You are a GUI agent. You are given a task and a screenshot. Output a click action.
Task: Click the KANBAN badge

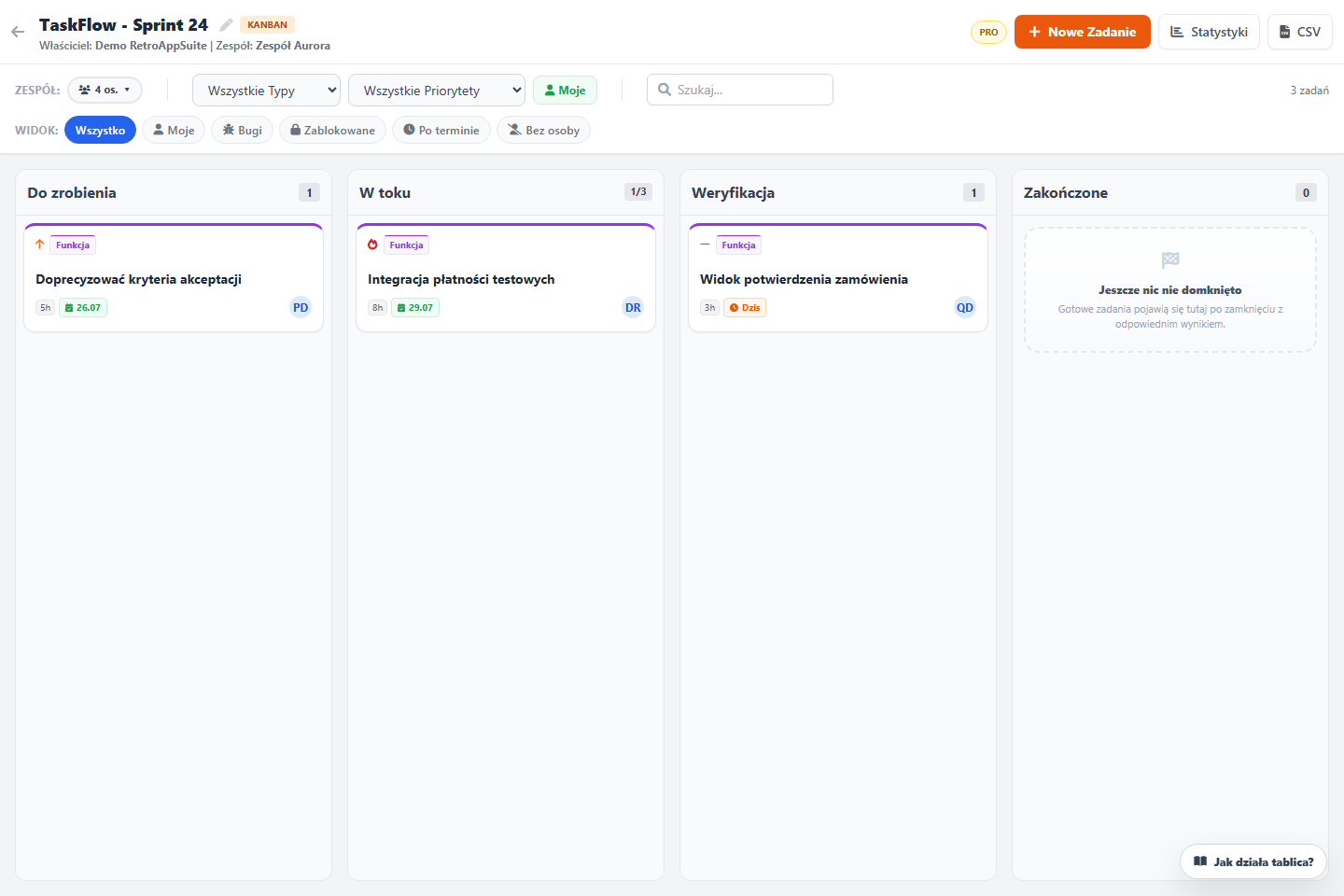(x=267, y=25)
